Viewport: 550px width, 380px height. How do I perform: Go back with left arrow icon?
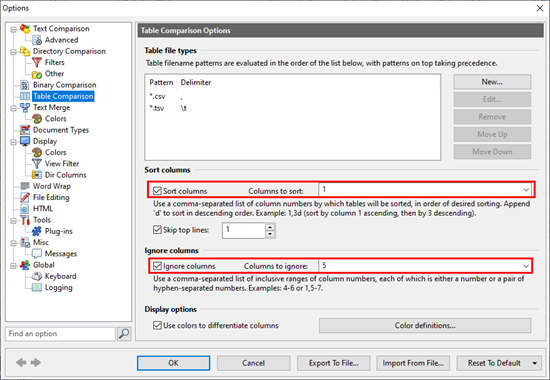pyautogui.click(x=21, y=362)
